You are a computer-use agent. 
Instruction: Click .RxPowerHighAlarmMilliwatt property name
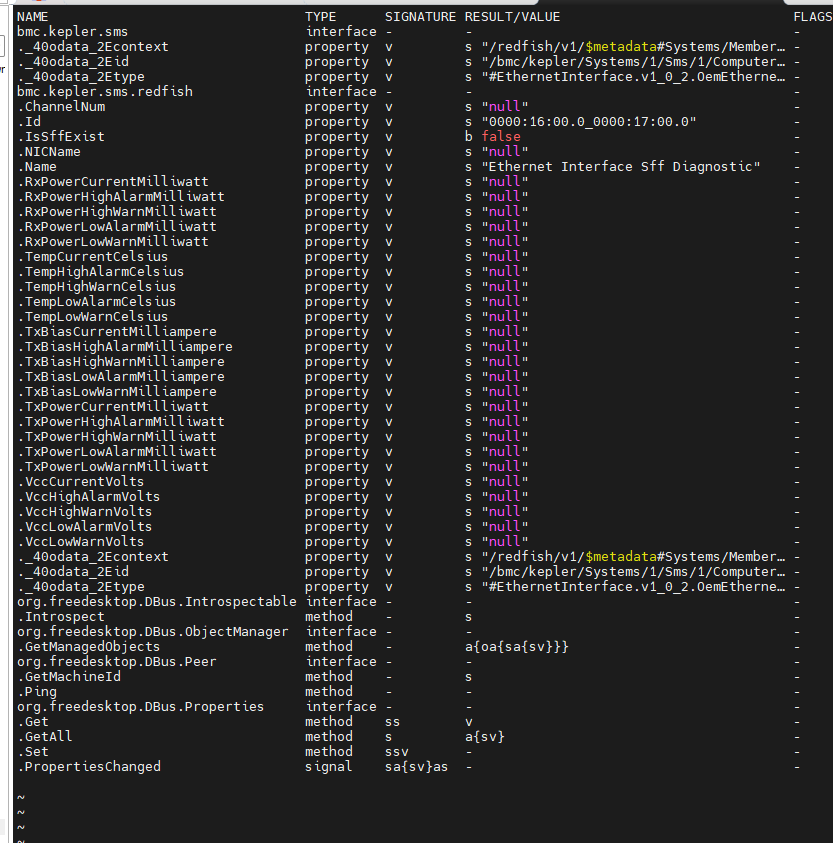coord(120,197)
